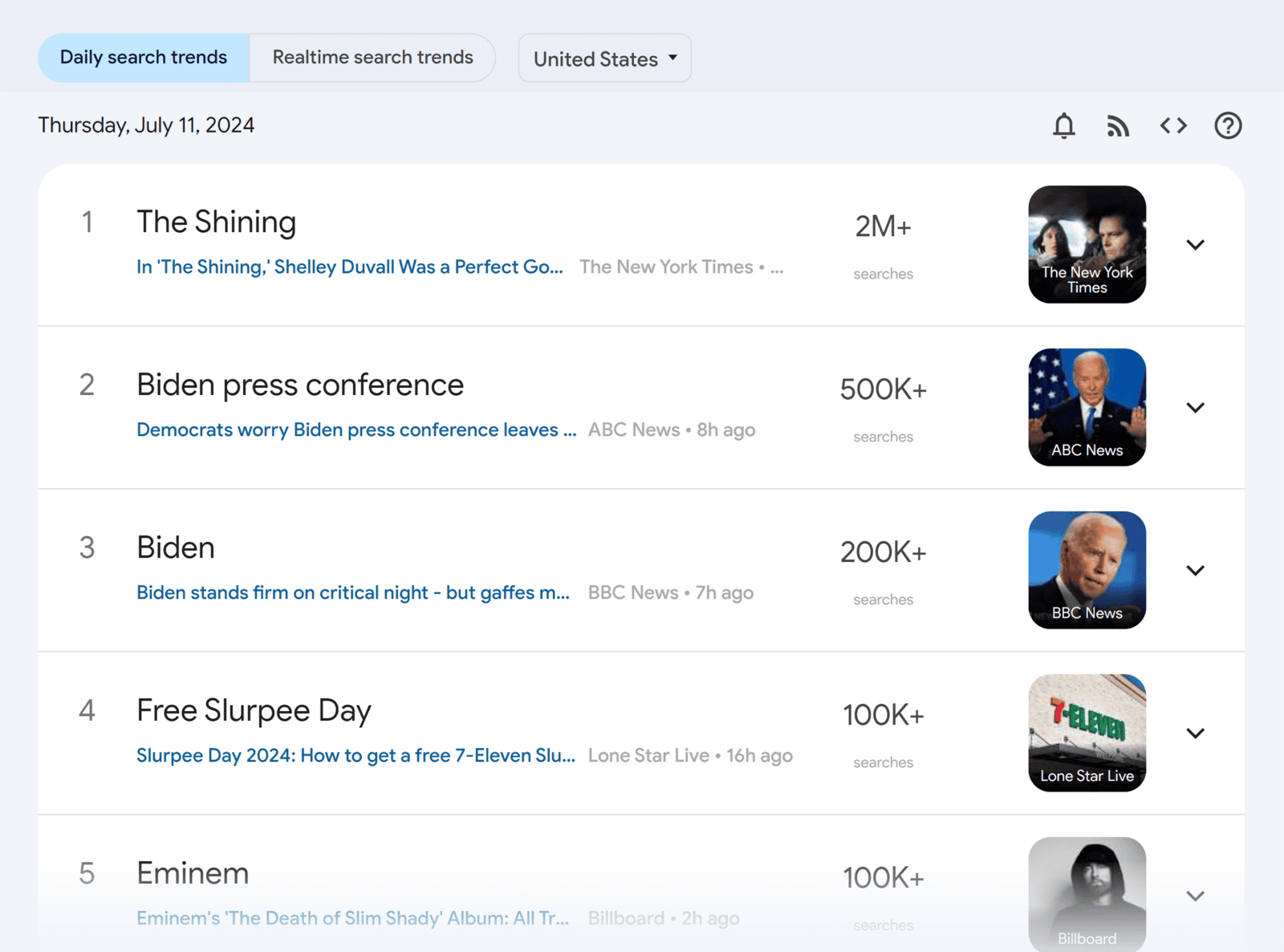Open the RSS feed icon
This screenshot has height=952, width=1284.
coord(1118,125)
